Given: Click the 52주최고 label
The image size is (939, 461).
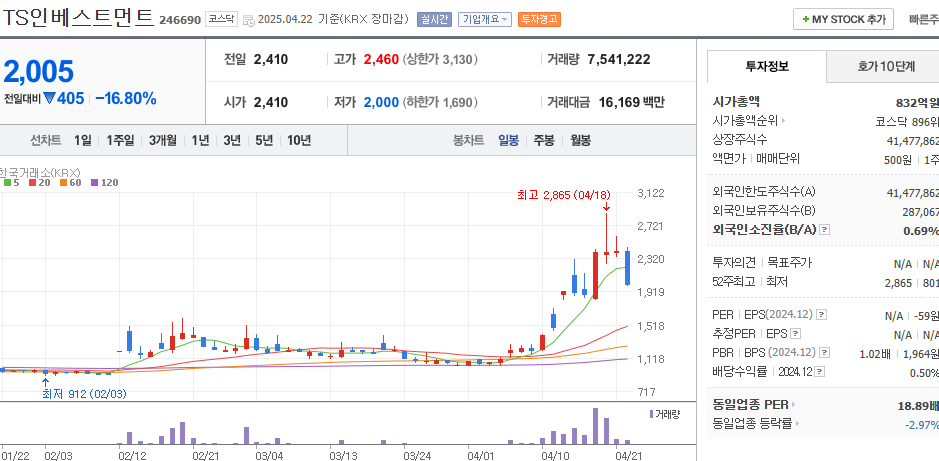Looking at the screenshot, I should [x=734, y=281].
